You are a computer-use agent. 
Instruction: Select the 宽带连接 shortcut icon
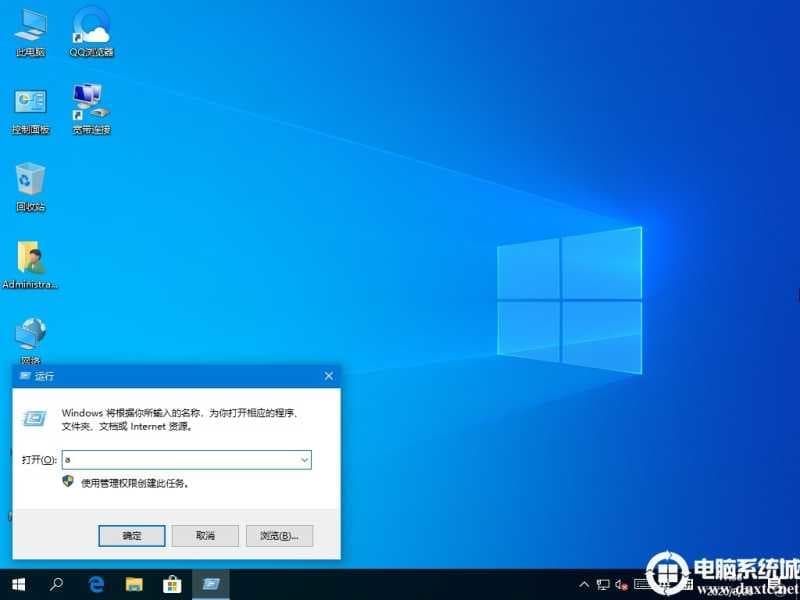pyautogui.click(x=91, y=110)
